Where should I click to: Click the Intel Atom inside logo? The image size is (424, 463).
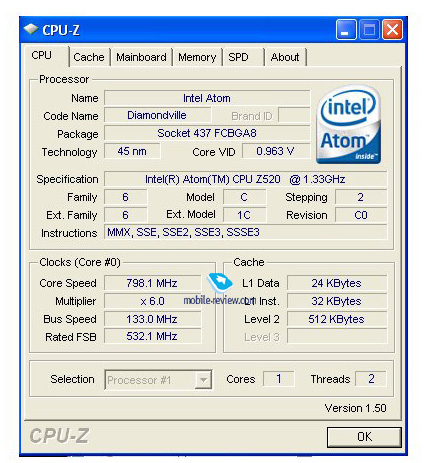[348, 124]
